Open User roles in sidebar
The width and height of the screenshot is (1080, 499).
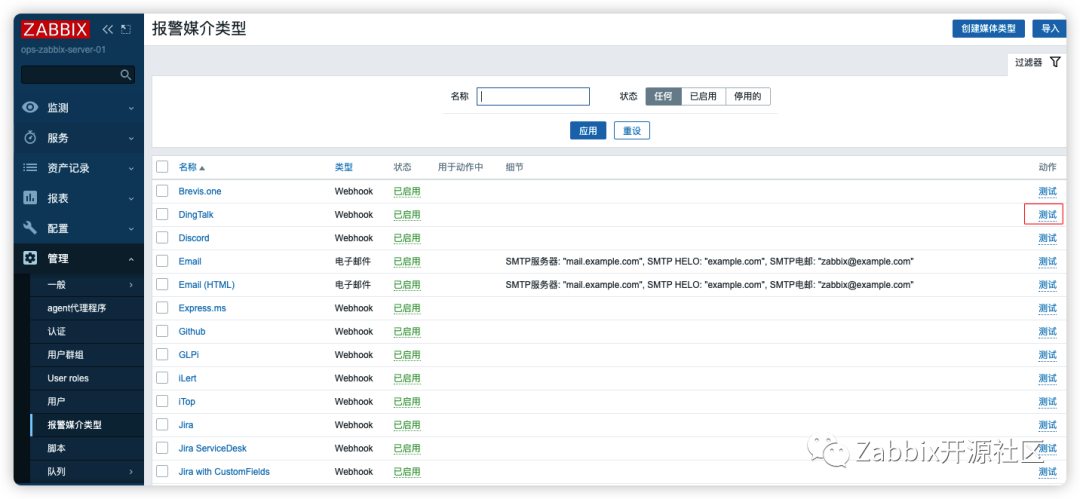pos(68,378)
